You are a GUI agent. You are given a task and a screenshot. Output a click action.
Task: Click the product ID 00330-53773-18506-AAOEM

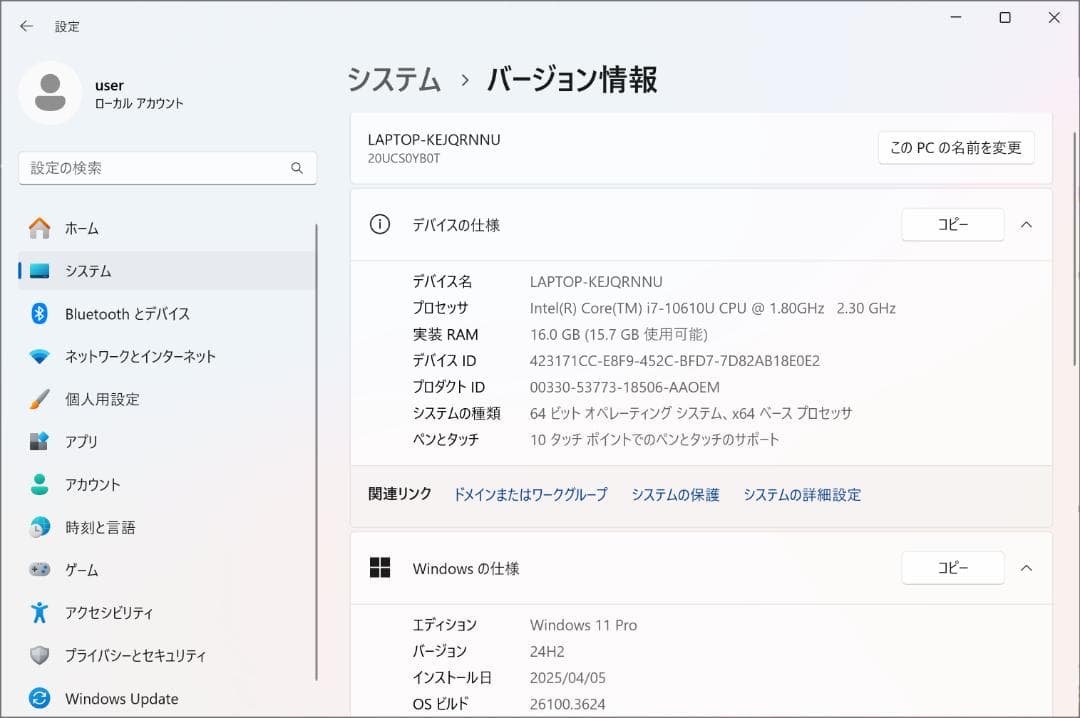click(x=625, y=387)
